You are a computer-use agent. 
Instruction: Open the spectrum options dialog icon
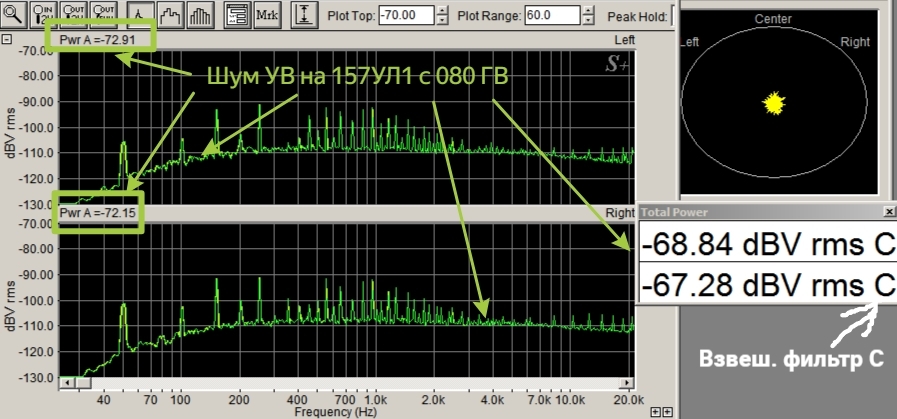coord(237,15)
